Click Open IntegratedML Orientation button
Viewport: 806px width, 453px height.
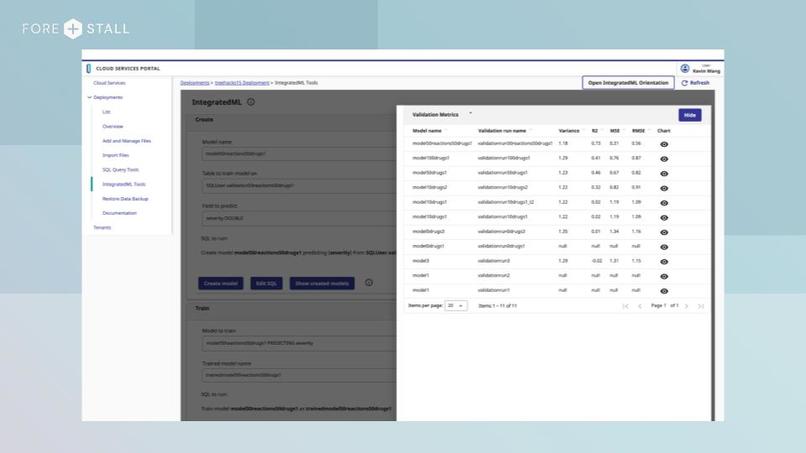pos(628,83)
